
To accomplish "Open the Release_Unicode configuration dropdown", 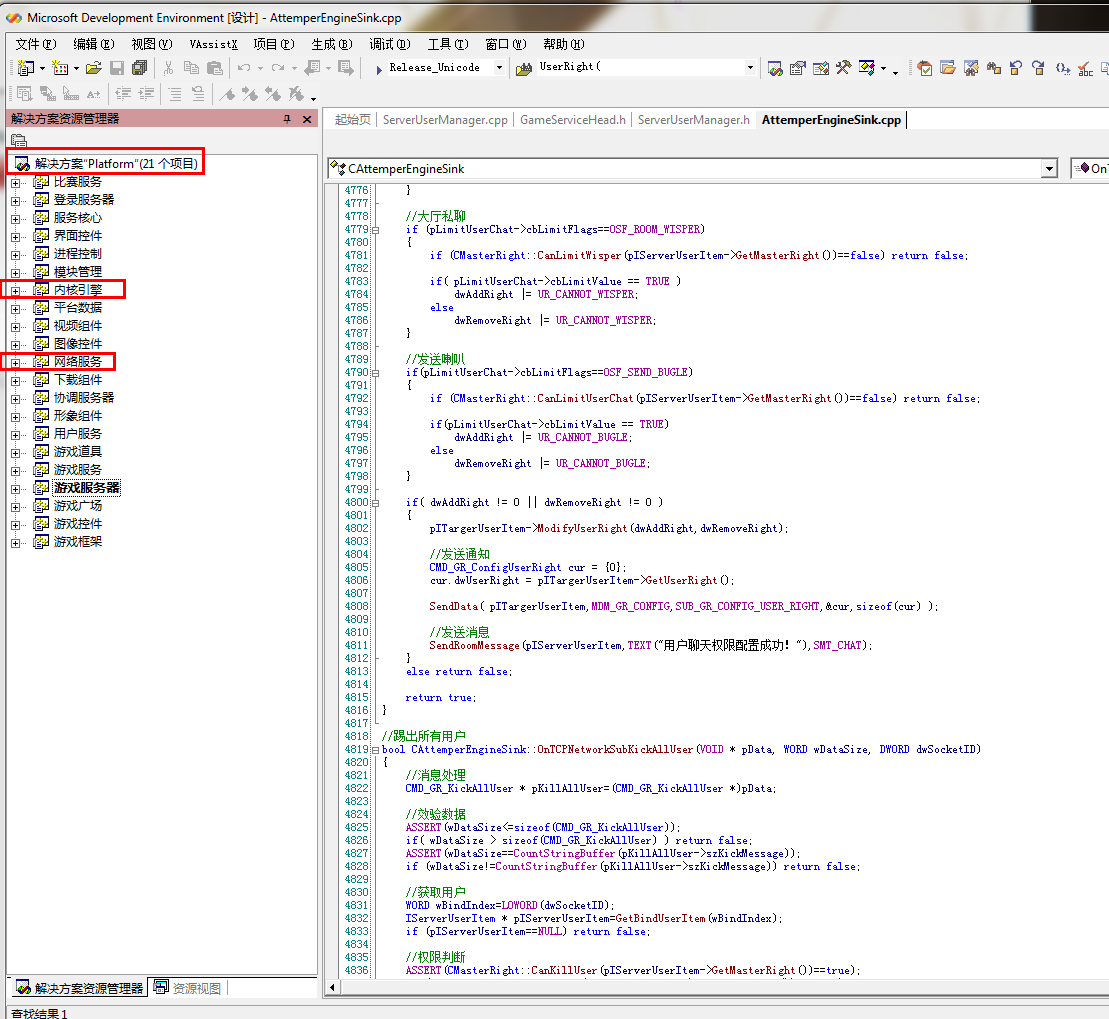I will 501,68.
